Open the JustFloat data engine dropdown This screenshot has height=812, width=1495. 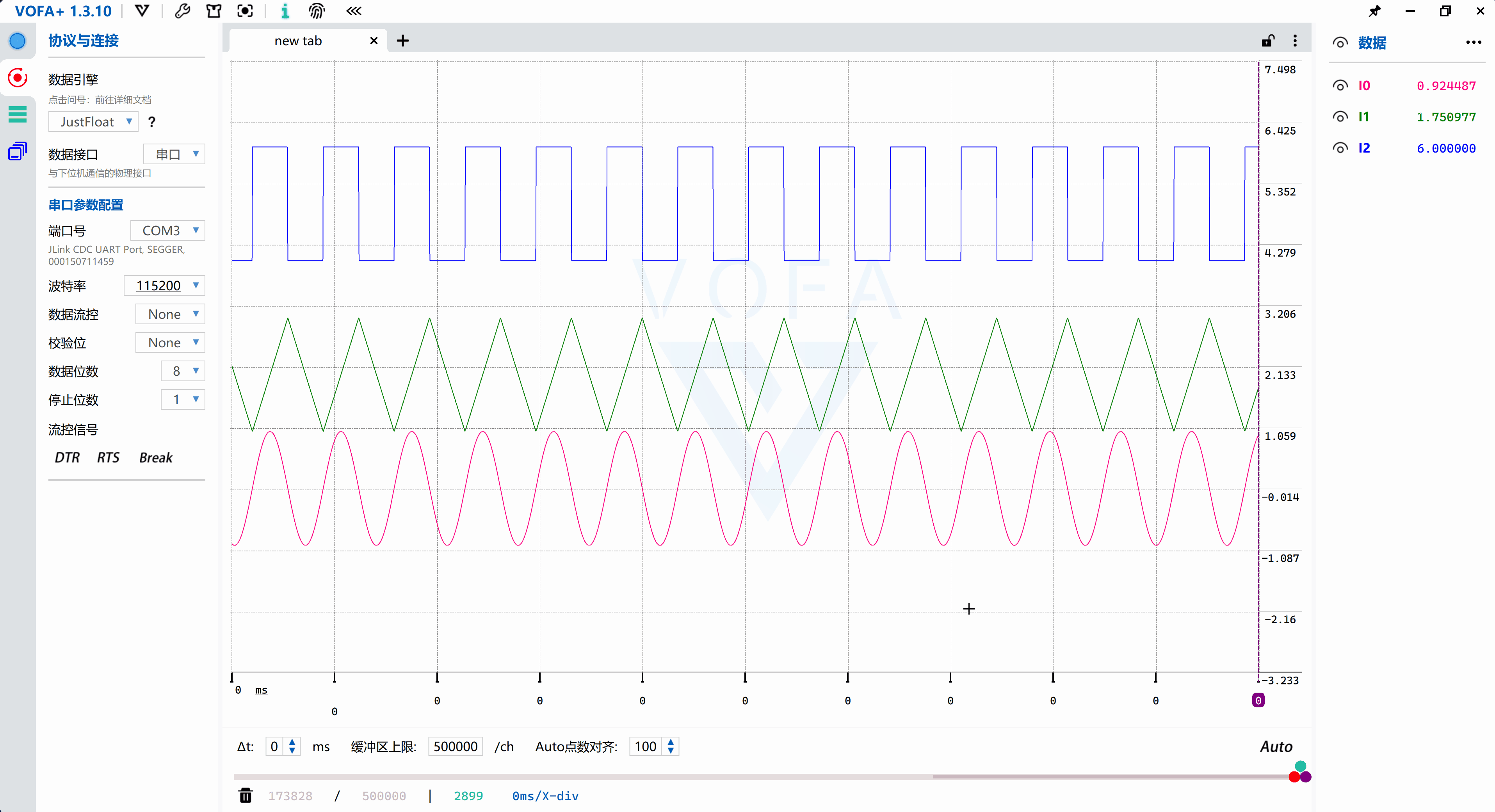click(x=93, y=122)
